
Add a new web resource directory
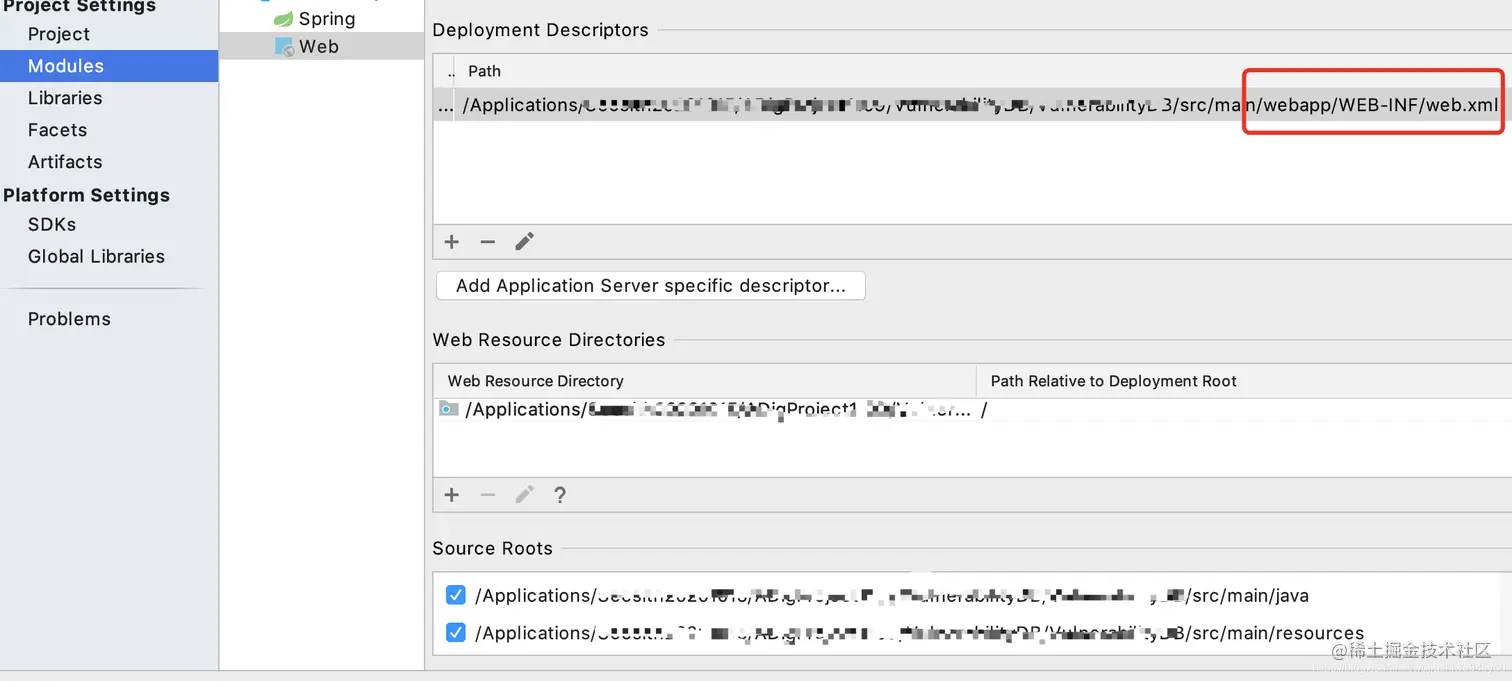click(x=452, y=495)
